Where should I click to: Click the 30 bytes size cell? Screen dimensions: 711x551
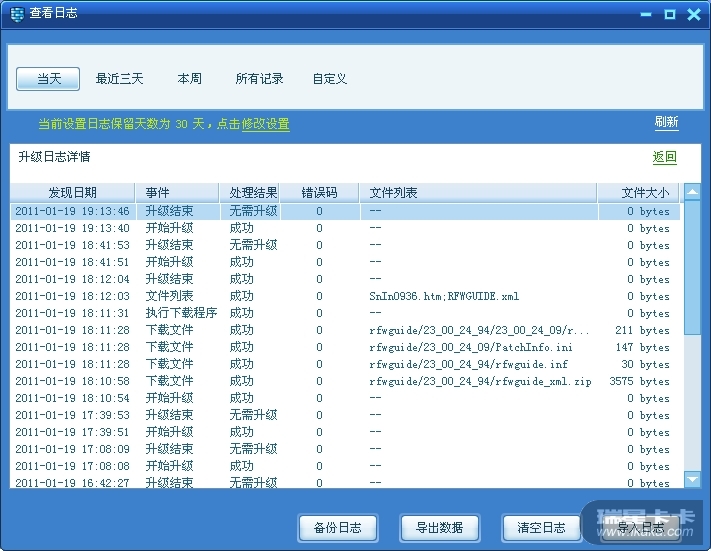(645, 364)
